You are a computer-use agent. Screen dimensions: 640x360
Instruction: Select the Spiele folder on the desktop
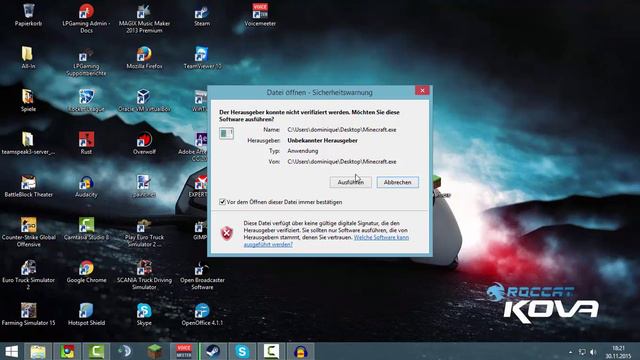(x=28, y=100)
